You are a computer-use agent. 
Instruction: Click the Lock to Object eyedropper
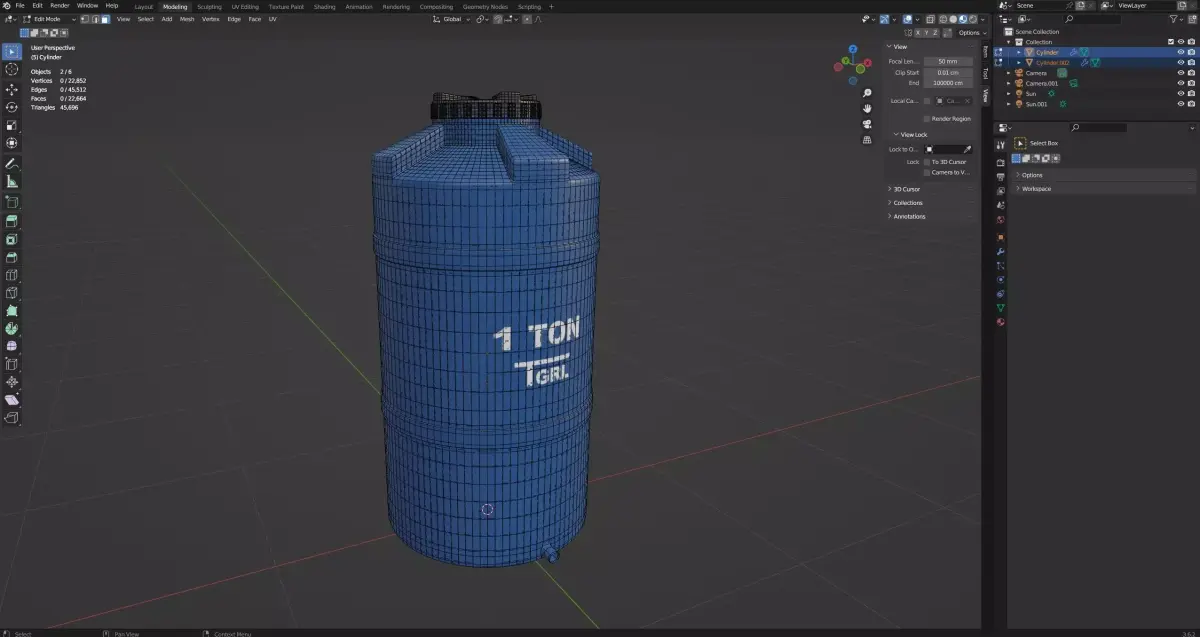967,149
